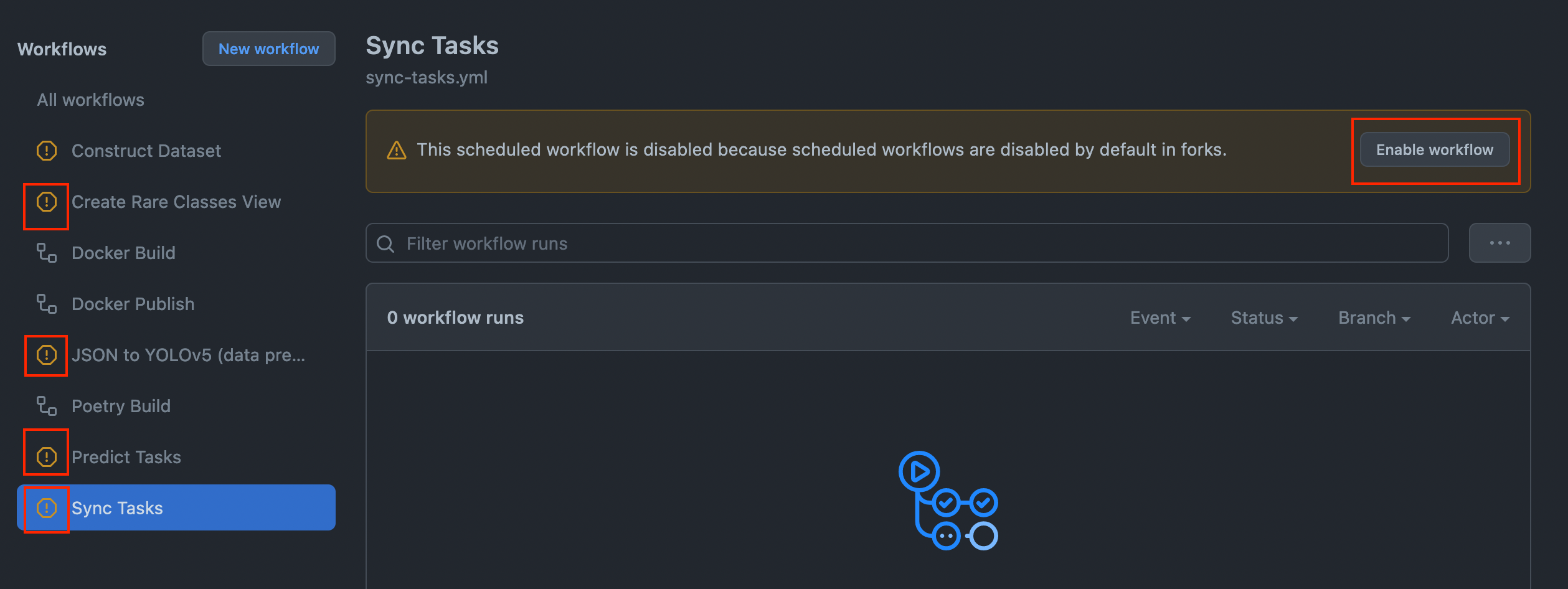Viewport: 1568px width, 589px height.
Task: Click the yellow warning triangle in the banner
Action: click(397, 150)
